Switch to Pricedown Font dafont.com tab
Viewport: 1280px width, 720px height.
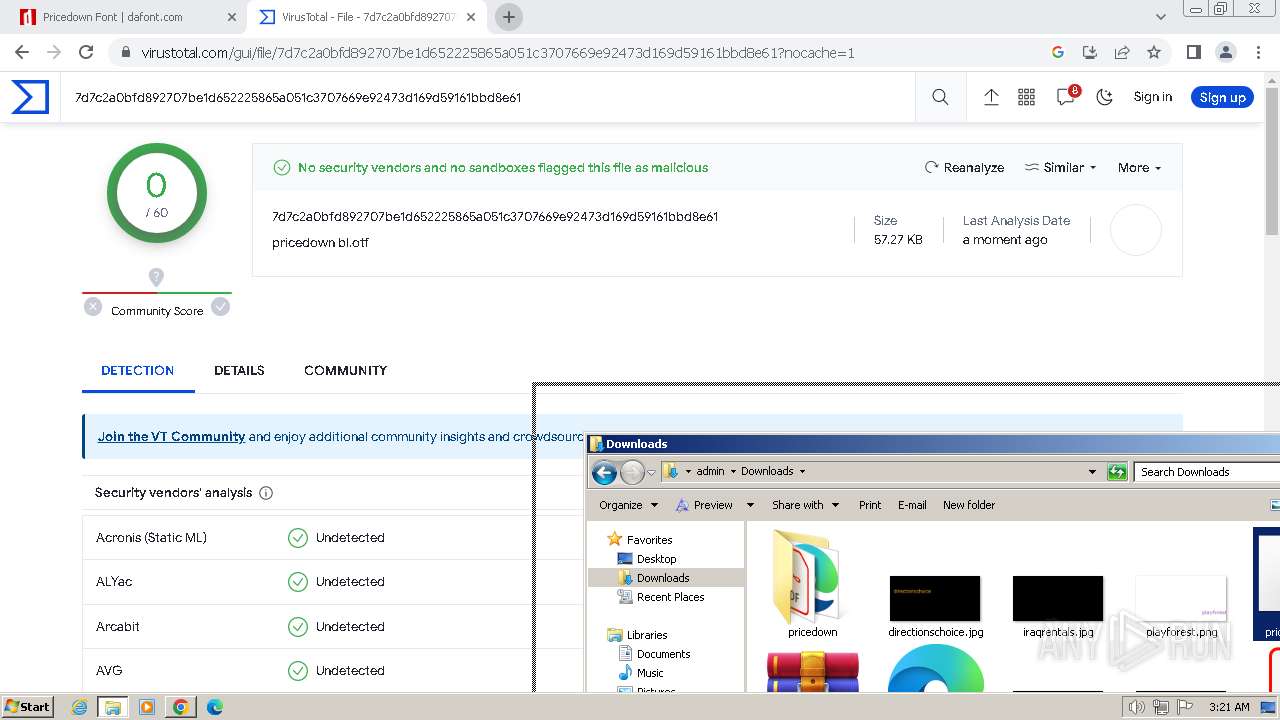coord(125,17)
